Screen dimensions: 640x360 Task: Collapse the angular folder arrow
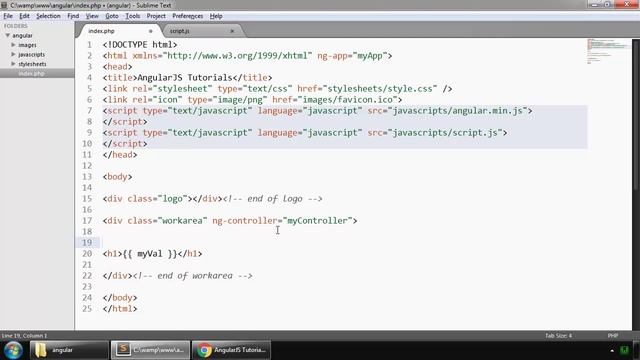pos(7,36)
